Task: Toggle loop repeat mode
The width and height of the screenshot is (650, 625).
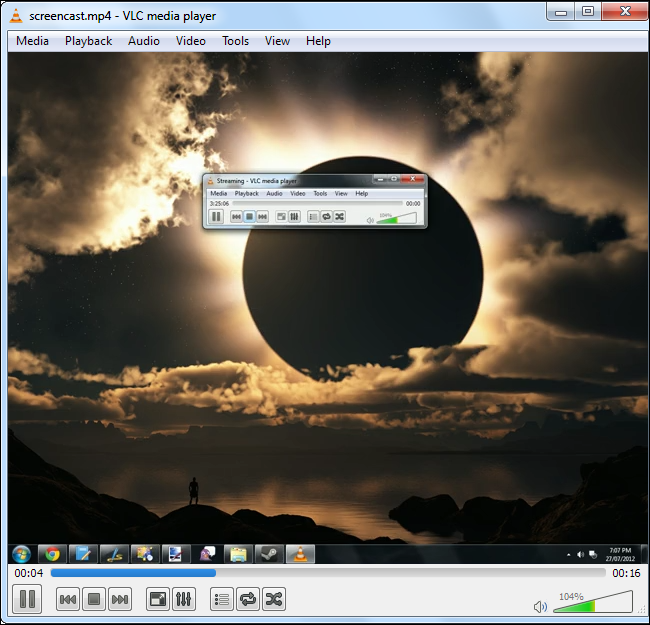Action: click(x=248, y=599)
